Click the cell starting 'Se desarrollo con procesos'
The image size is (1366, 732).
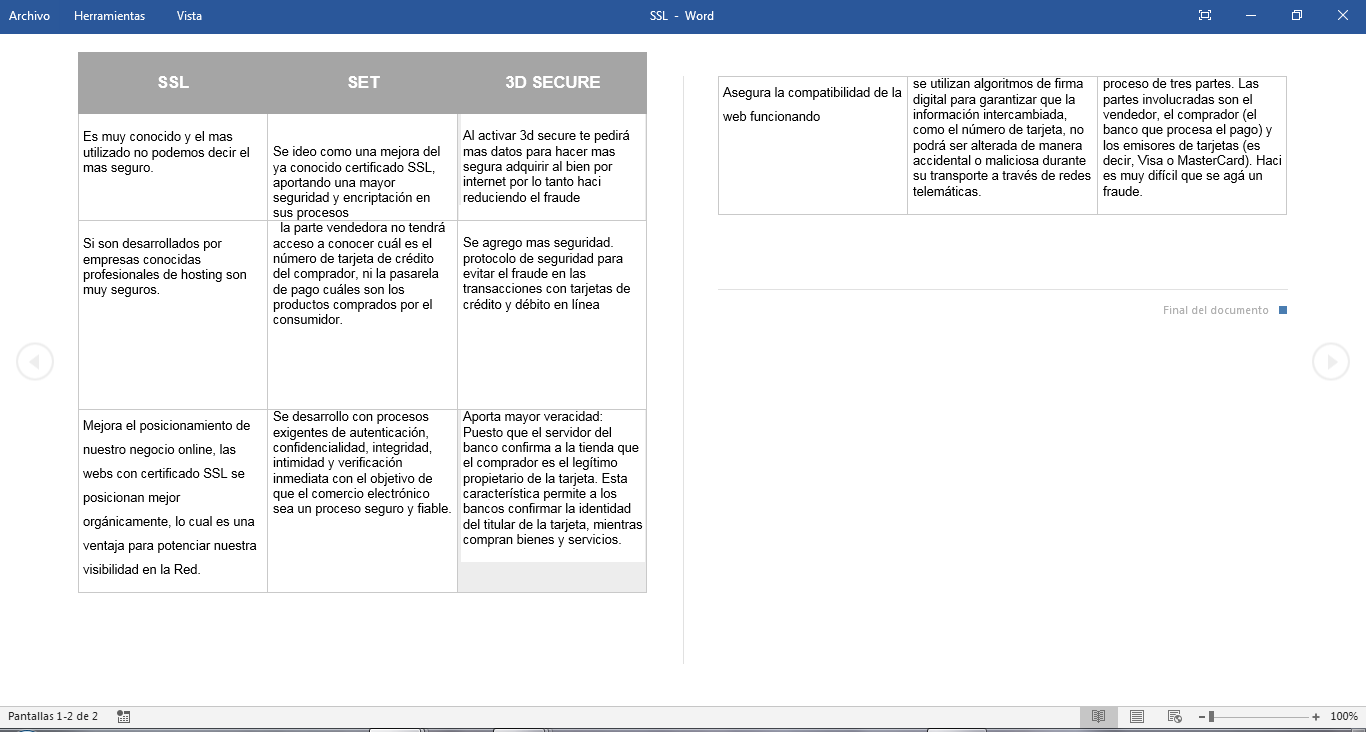pos(363,500)
